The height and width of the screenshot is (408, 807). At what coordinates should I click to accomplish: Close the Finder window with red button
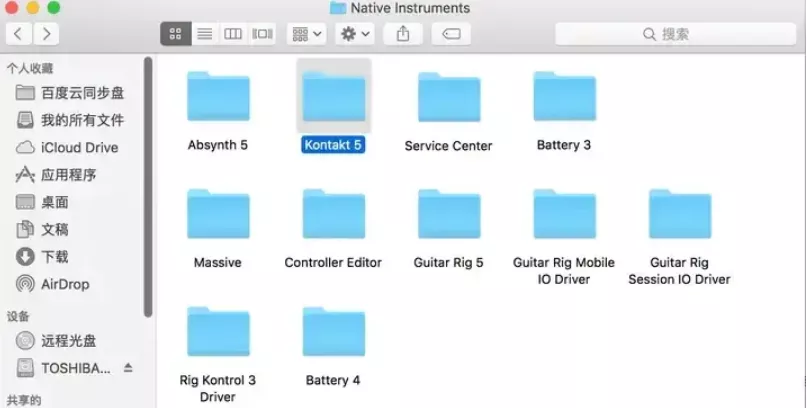tap(12, 7)
